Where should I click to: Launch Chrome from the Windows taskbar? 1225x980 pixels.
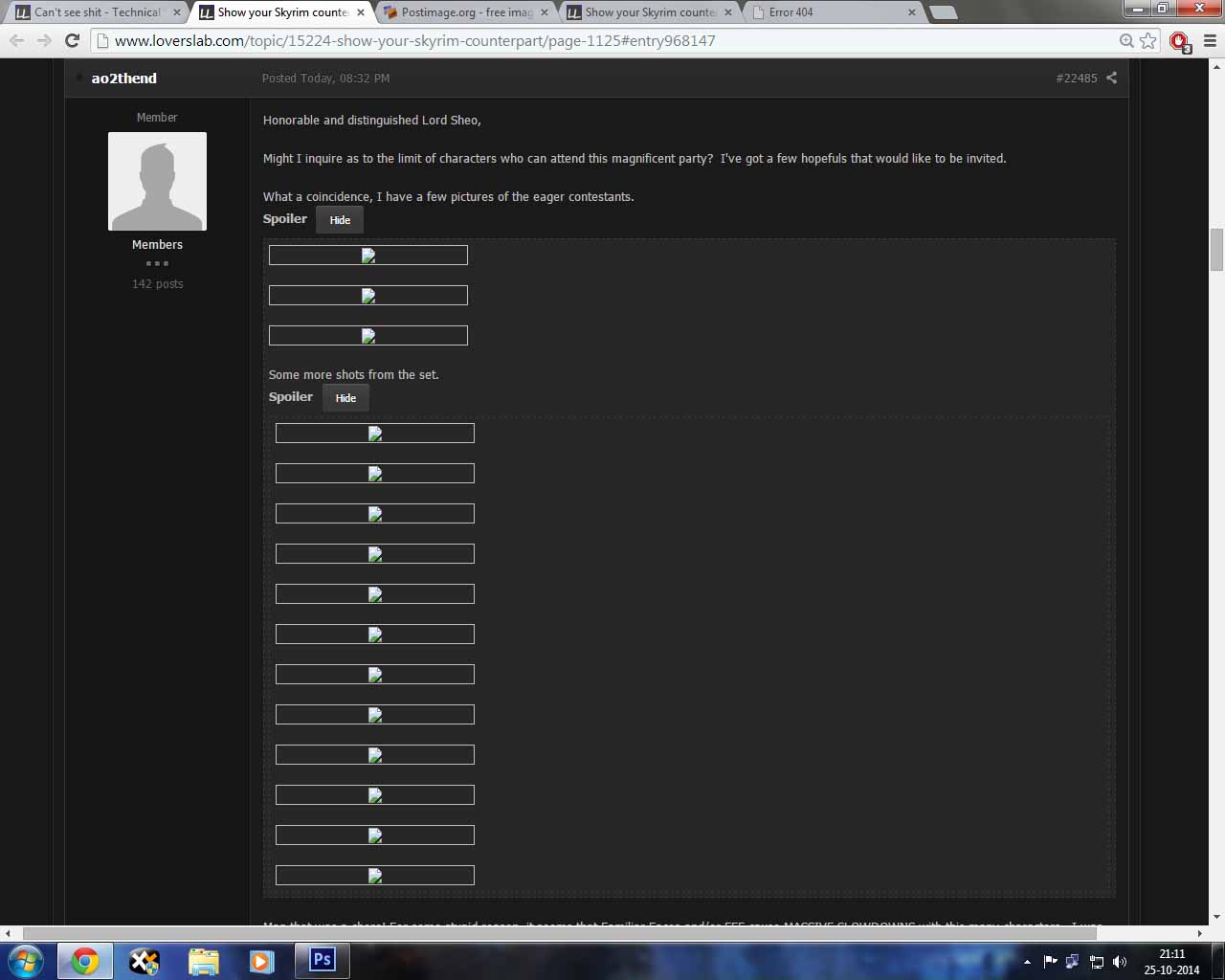[85, 960]
